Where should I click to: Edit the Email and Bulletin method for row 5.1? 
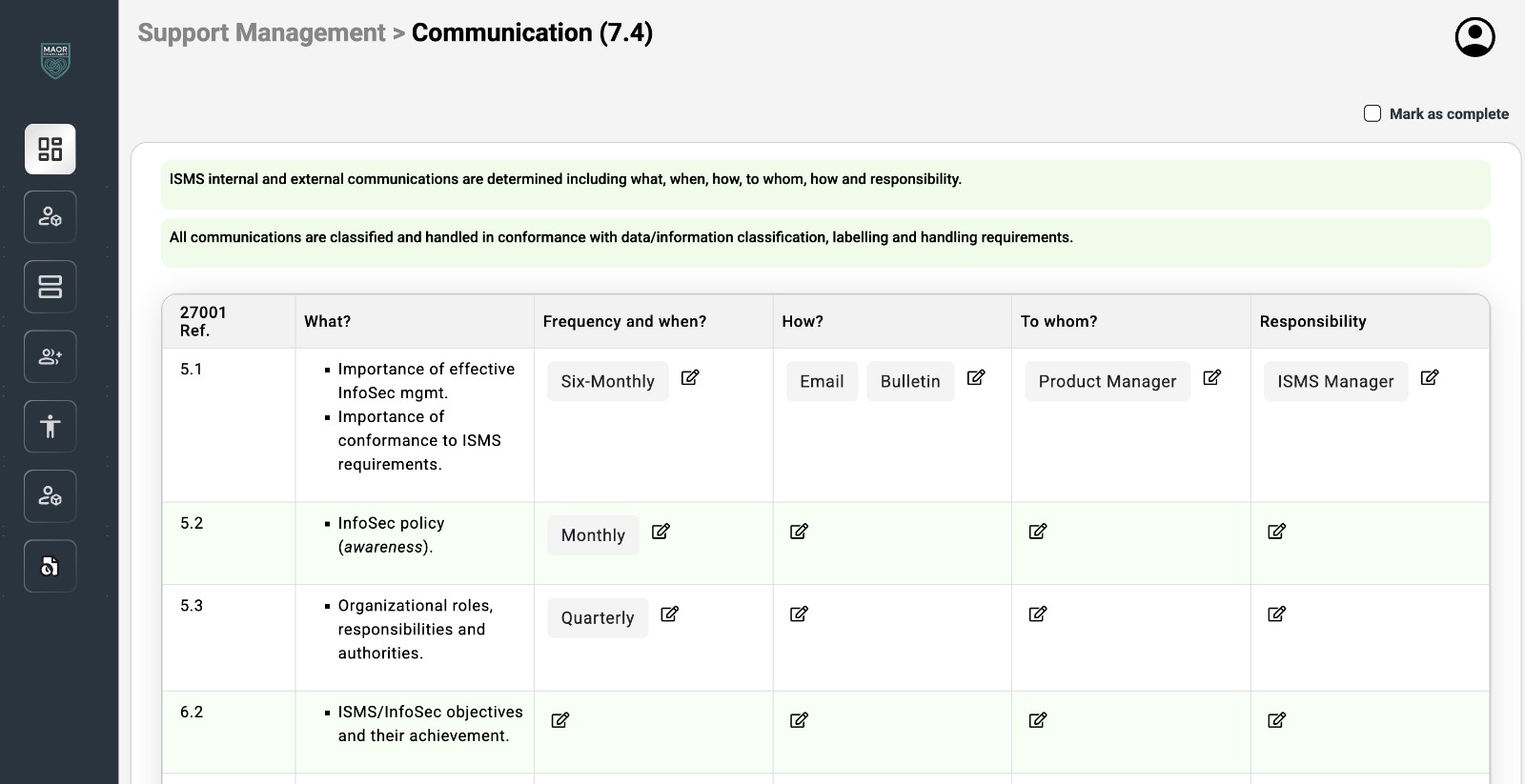976,378
